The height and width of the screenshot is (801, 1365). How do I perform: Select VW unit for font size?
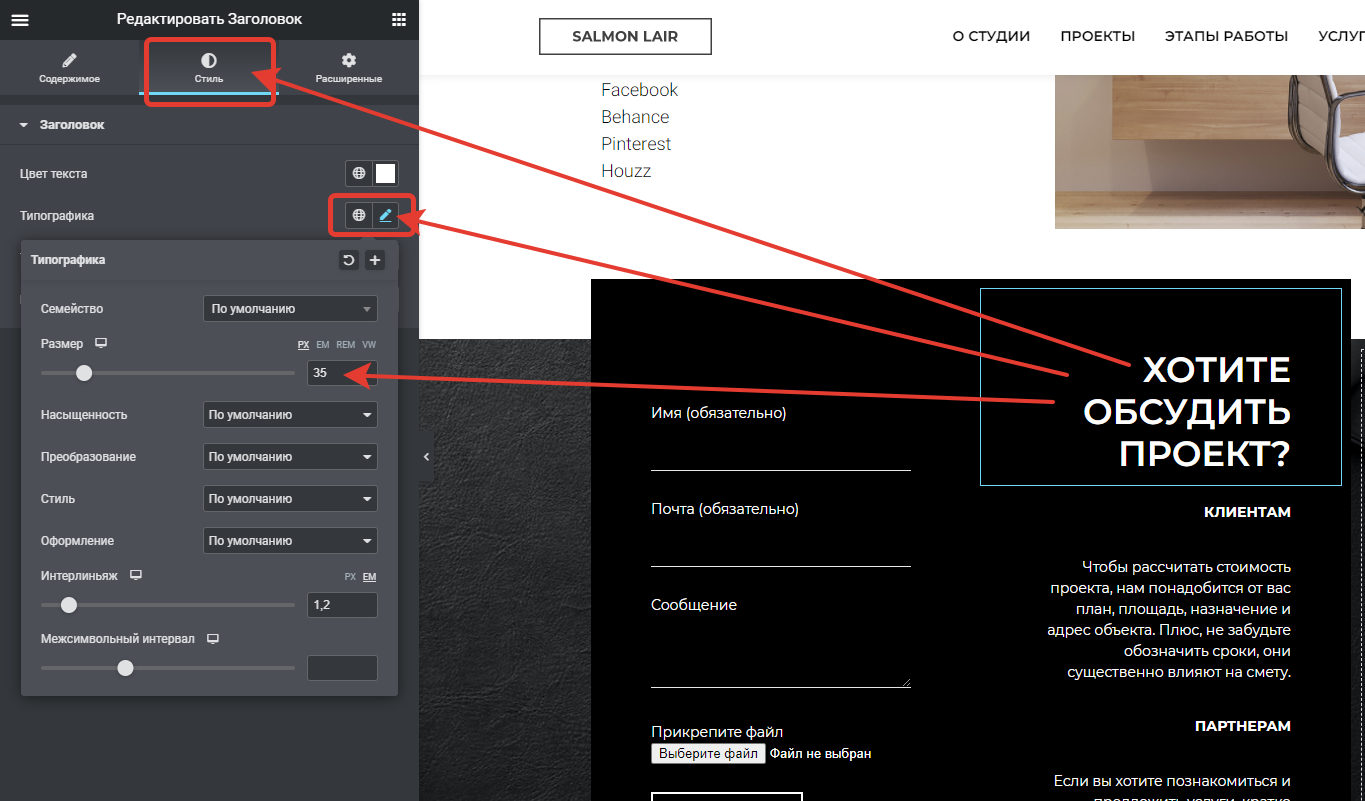pos(369,345)
